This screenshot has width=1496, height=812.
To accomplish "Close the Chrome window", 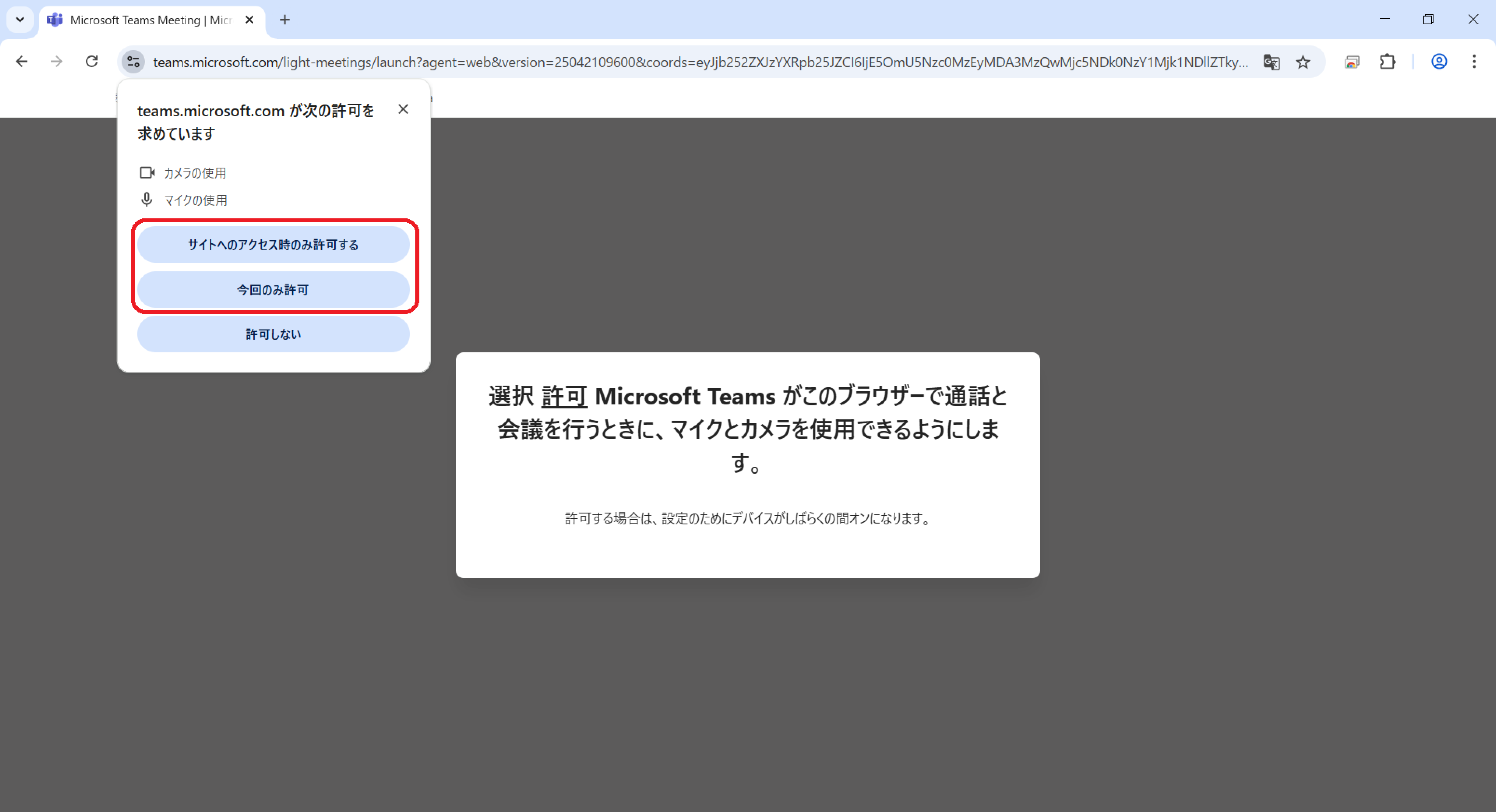I will (x=1473, y=19).
